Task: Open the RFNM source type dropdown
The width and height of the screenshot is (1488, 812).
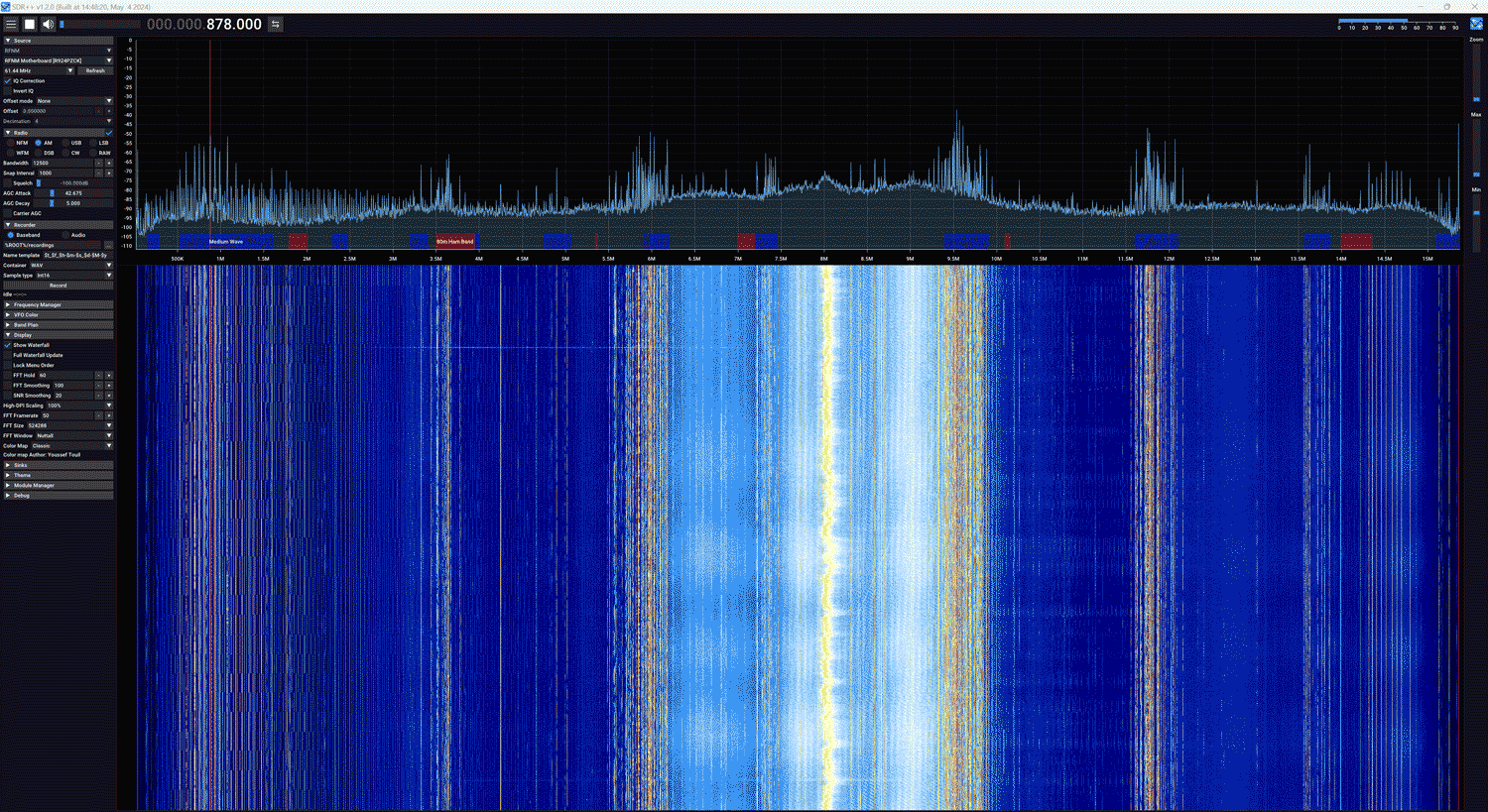Action: pyautogui.click(x=58, y=51)
